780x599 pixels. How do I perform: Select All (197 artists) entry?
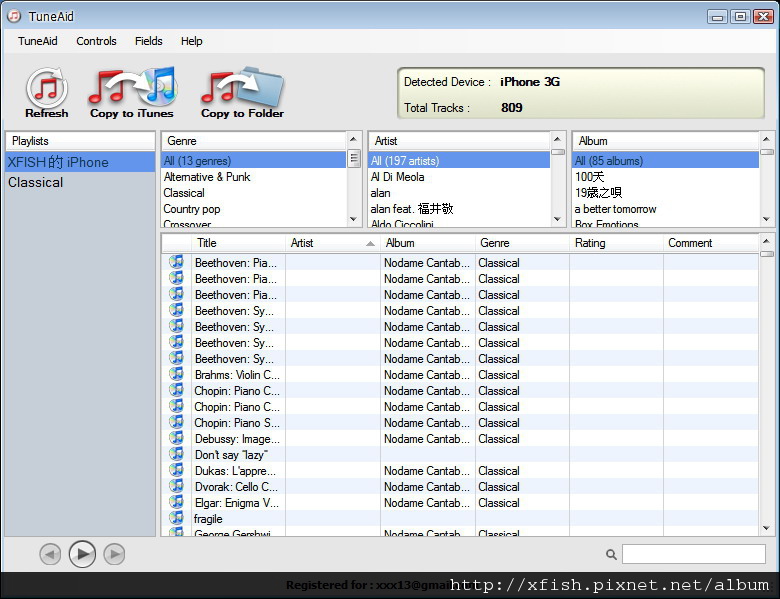pos(459,161)
